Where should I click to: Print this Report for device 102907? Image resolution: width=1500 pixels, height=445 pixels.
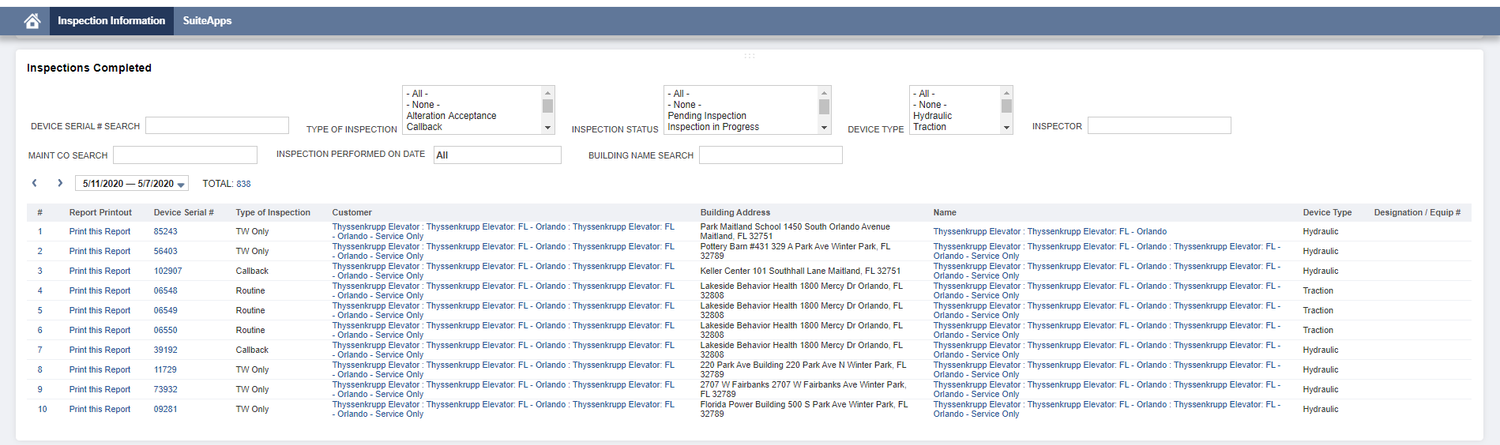coord(100,271)
